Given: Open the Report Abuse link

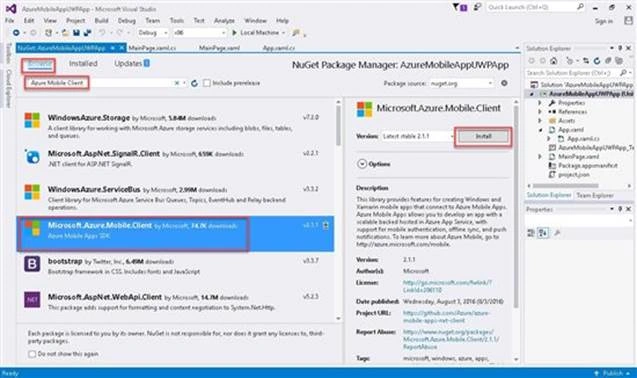Looking at the screenshot, I should [451, 339].
